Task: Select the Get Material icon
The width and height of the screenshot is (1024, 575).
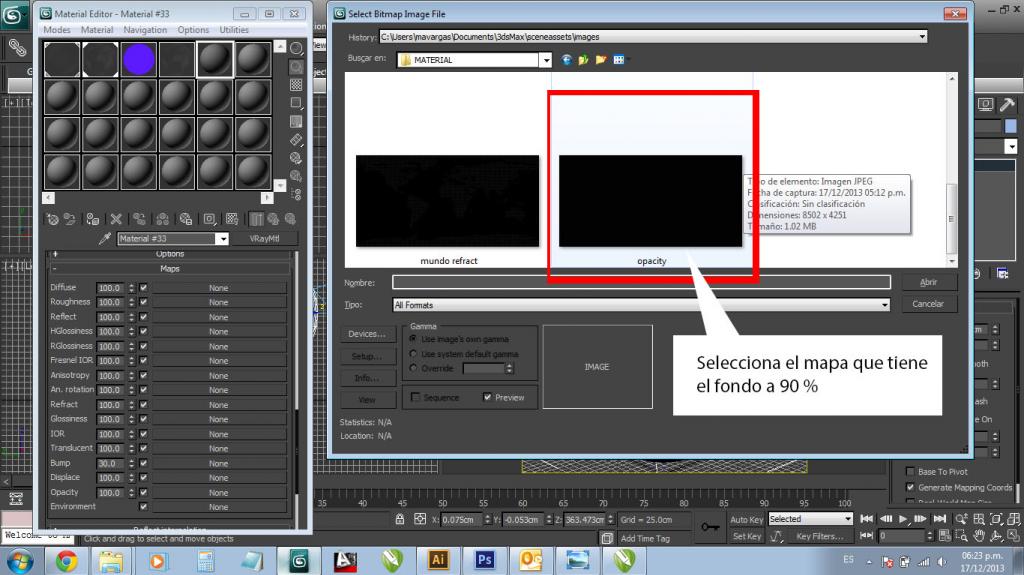Action: 53,220
